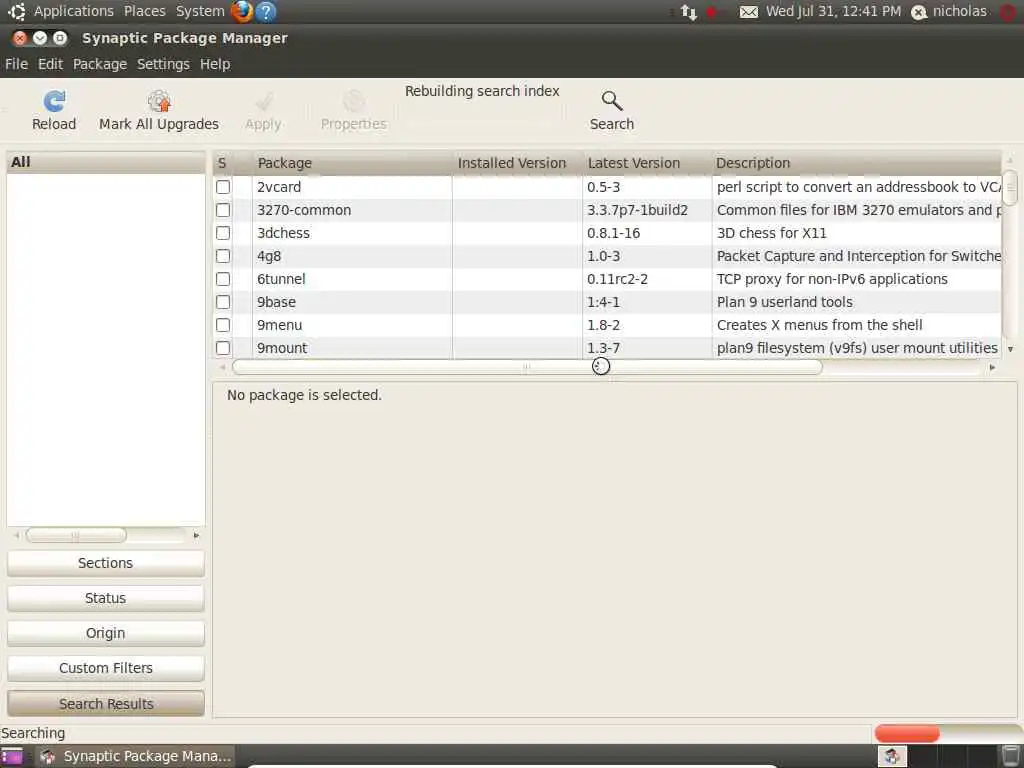Tick the checkbox for 9menu
This screenshot has width=1024, height=768.
[x=223, y=325]
